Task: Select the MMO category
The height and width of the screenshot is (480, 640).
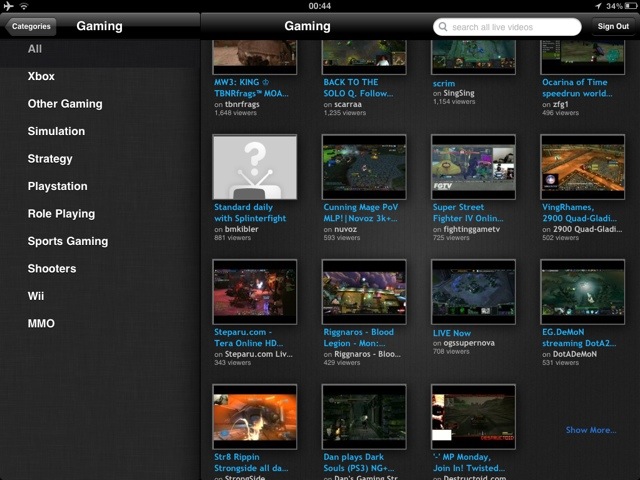Action: tap(100, 323)
